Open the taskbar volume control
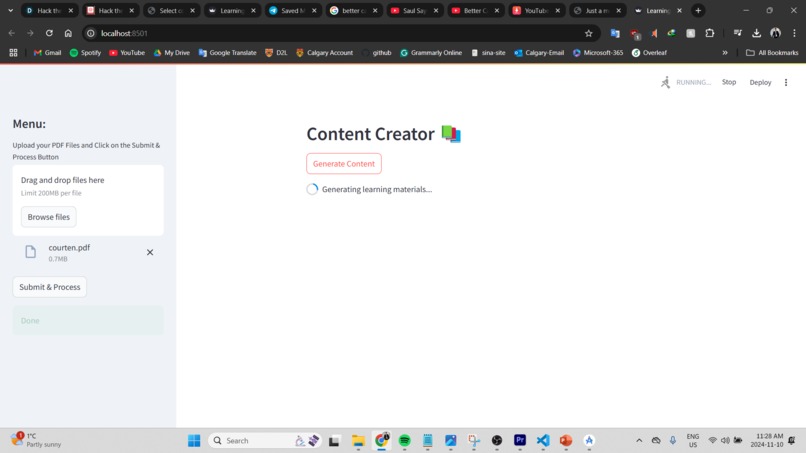The width and height of the screenshot is (806, 453). [x=725, y=441]
